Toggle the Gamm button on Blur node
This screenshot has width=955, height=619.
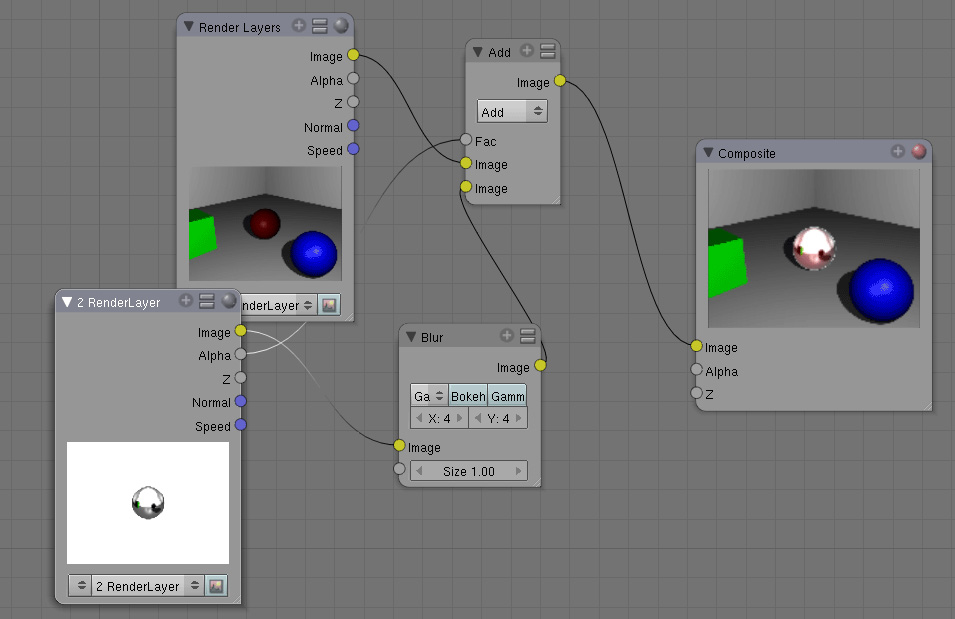coord(507,396)
